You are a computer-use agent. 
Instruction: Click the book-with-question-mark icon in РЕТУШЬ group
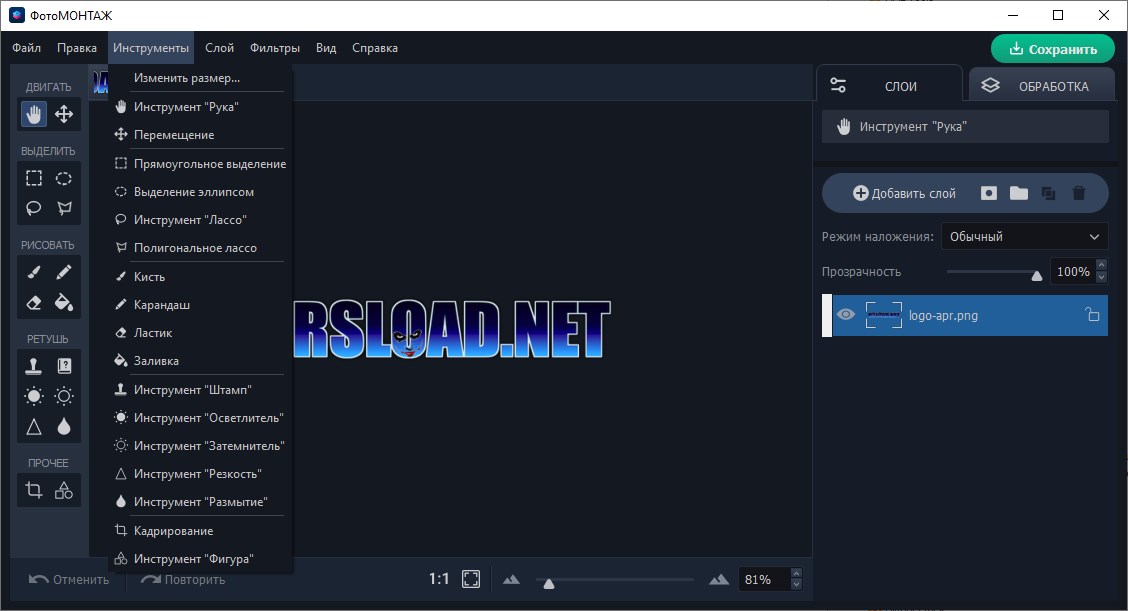point(64,366)
